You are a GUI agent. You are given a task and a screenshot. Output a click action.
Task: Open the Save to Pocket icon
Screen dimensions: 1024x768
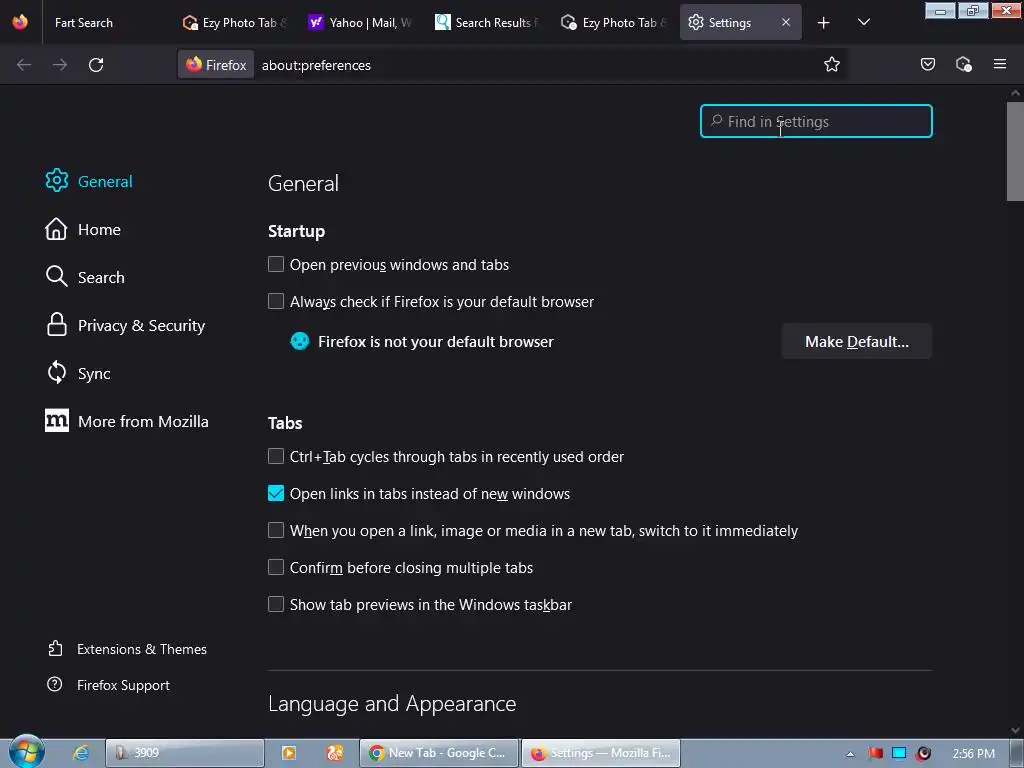coord(928,64)
